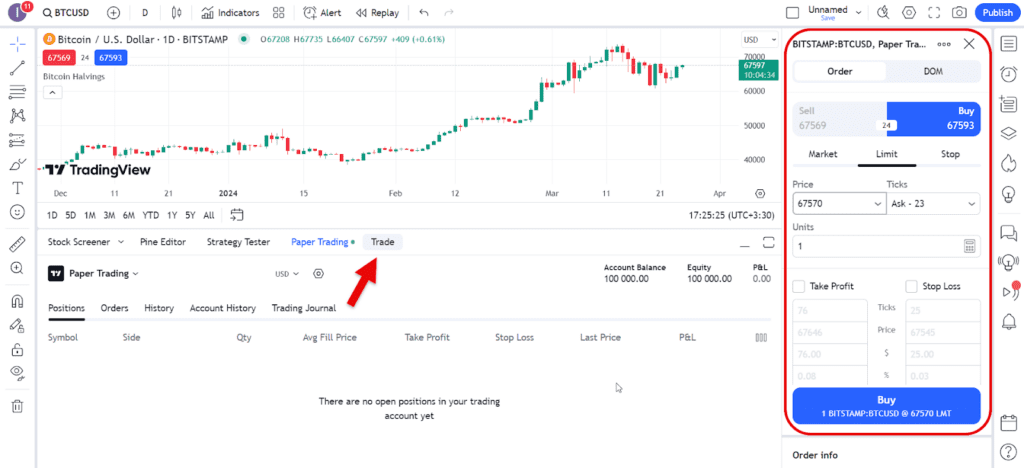
Task: Toggle drawings visibility eye icon
Action: [x=17, y=372]
